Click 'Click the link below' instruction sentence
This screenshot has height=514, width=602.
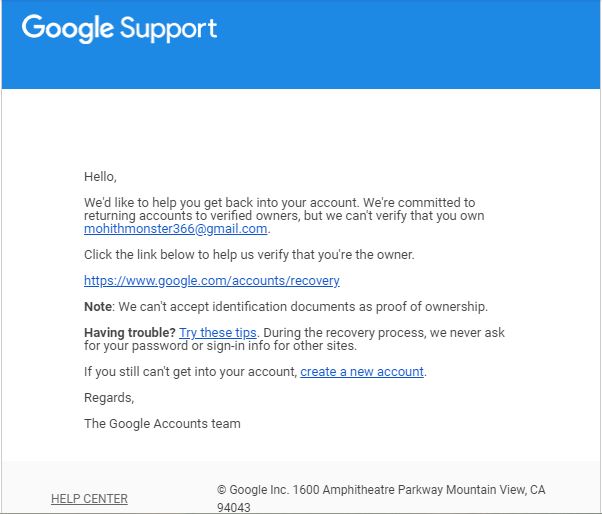249,255
